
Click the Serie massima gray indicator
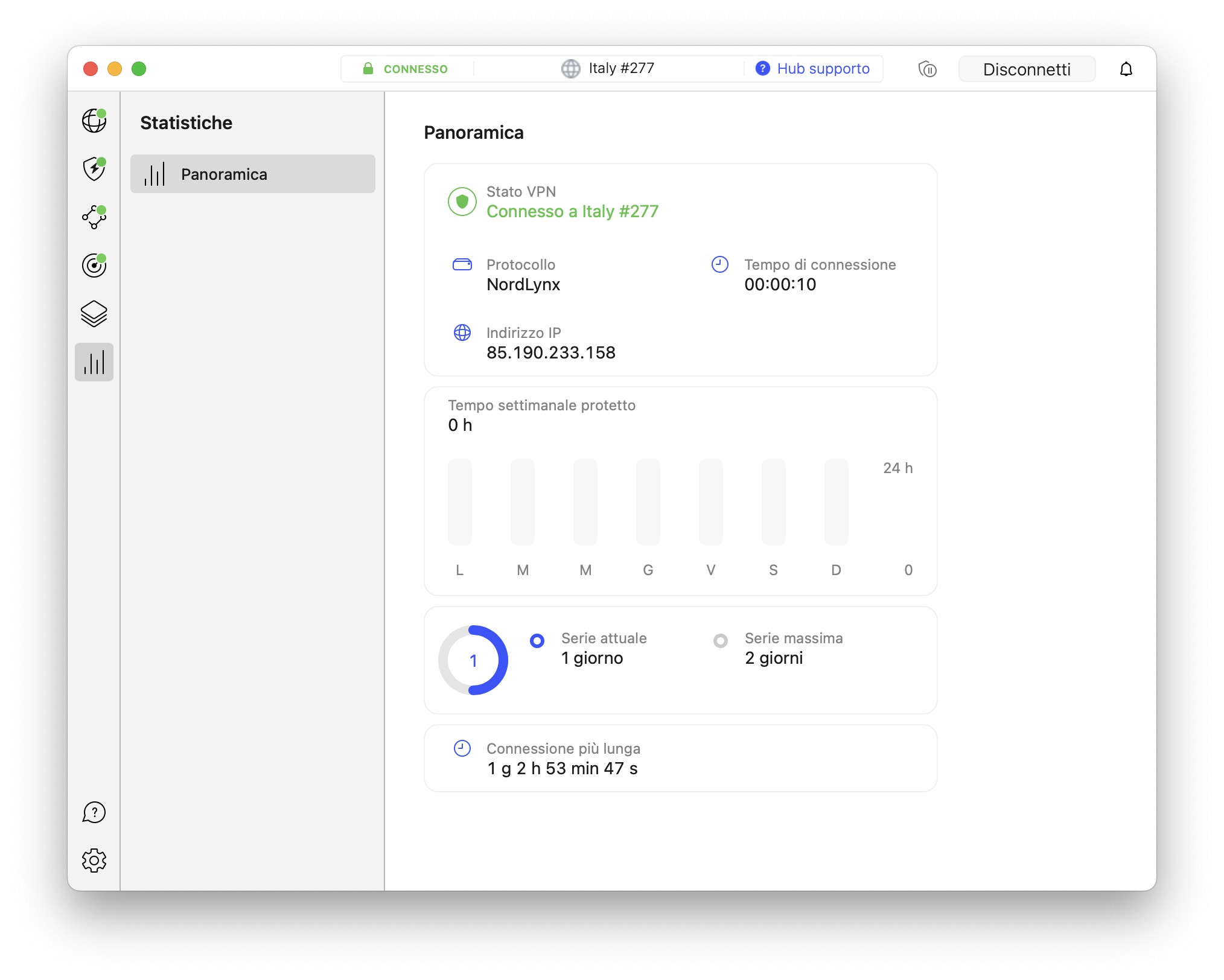pyautogui.click(x=721, y=641)
